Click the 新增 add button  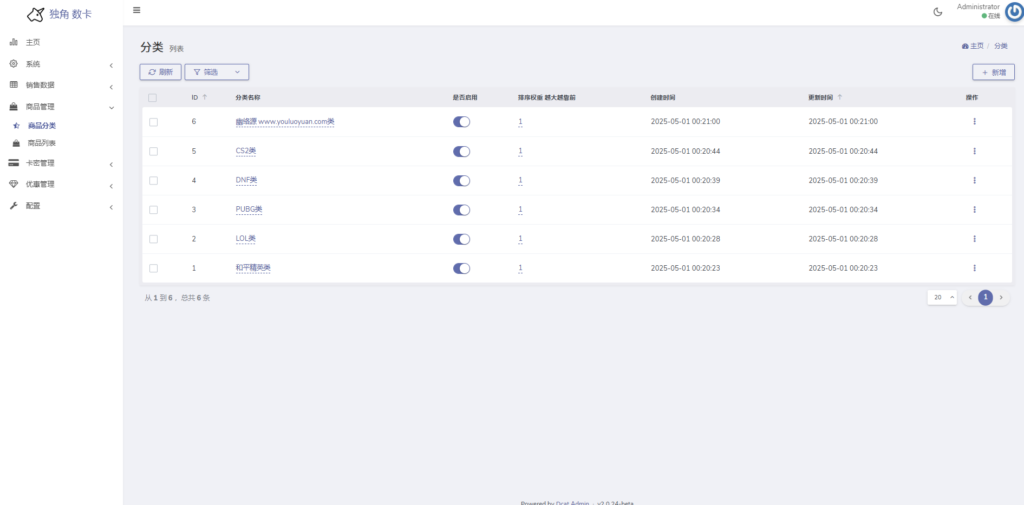993,73
